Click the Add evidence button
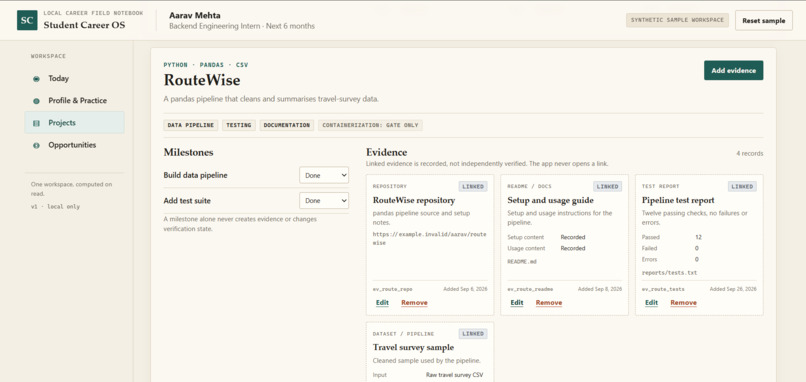The height and width of the screenshot is (382, 806). 734,70
